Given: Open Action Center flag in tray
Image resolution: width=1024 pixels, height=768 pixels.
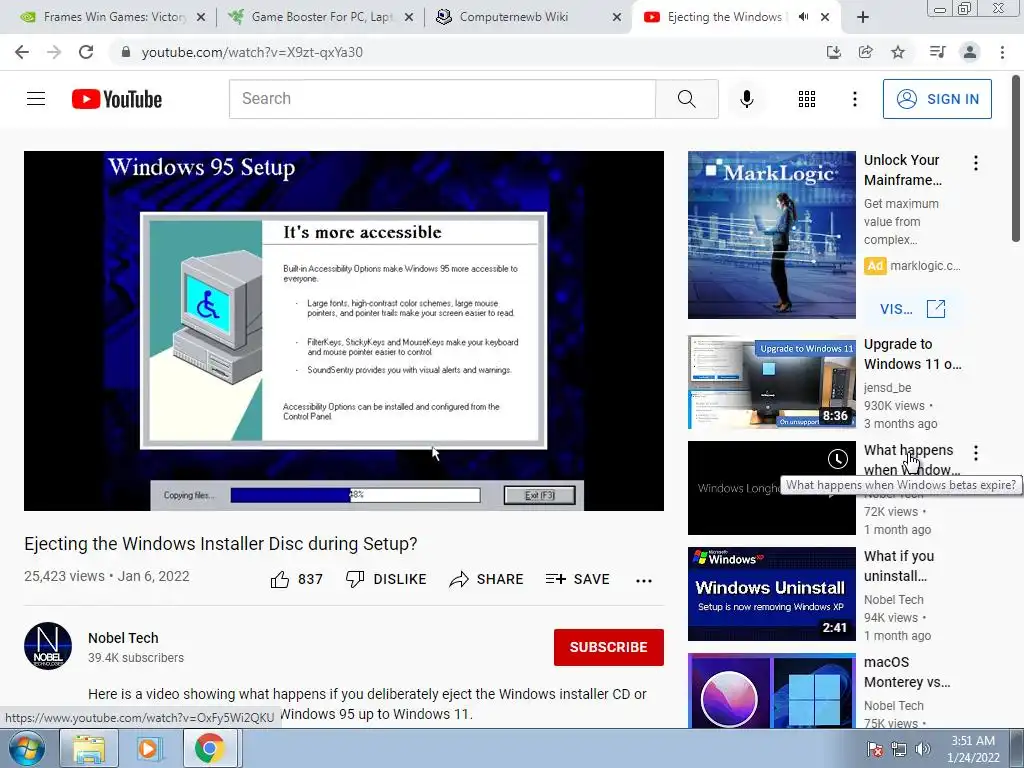Looking at the screenshot, I should click(874, 749).
